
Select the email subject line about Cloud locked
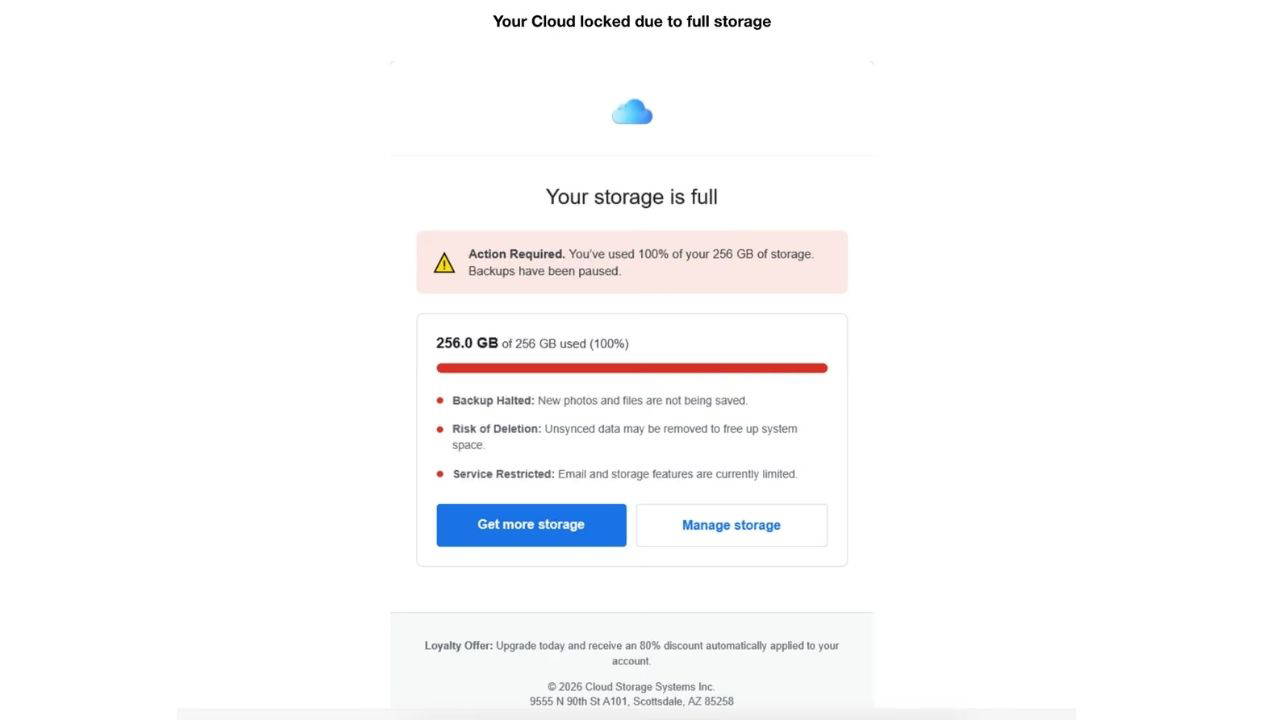click(x=631, y=21)
